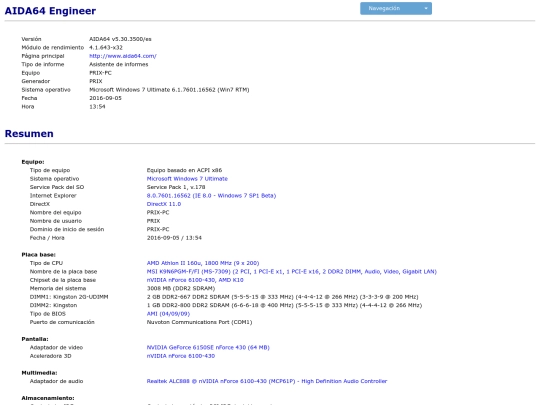Click the Service Pack 1, v.178 value
Screen dimensions: 540x405
[176, 187]
